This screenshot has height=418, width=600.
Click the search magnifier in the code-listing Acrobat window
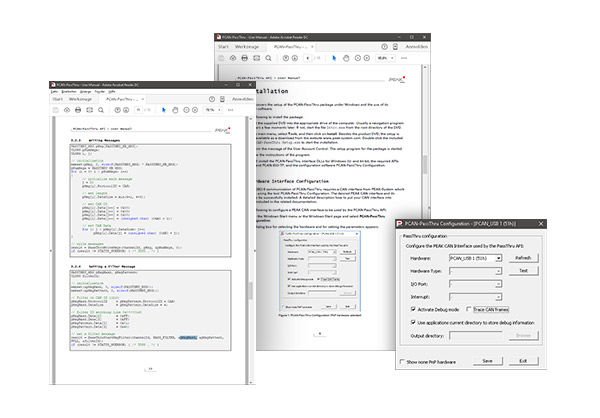coord(101,110)
